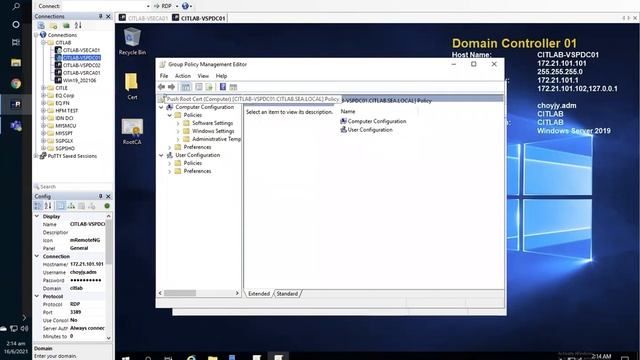Select CITLAB-VSPDC02 in the Connections tree
The image size is (640, 360).
coord(81,65)
